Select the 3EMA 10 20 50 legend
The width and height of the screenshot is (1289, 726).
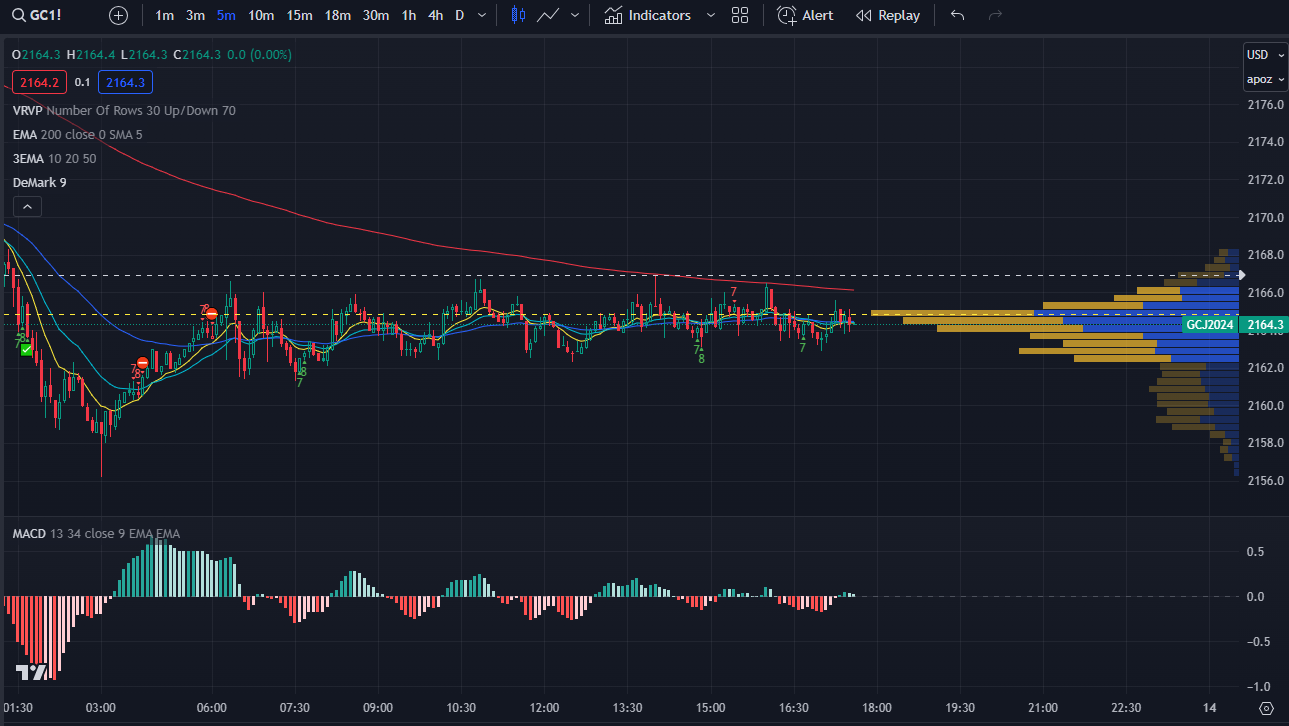click(54, 158)
